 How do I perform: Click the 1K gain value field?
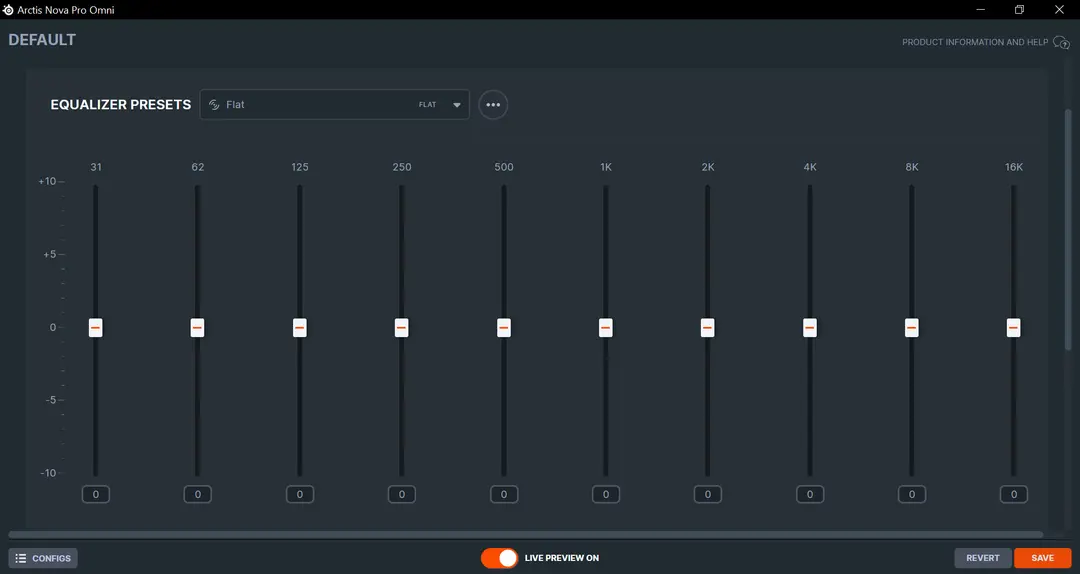(x=605, y=494)
